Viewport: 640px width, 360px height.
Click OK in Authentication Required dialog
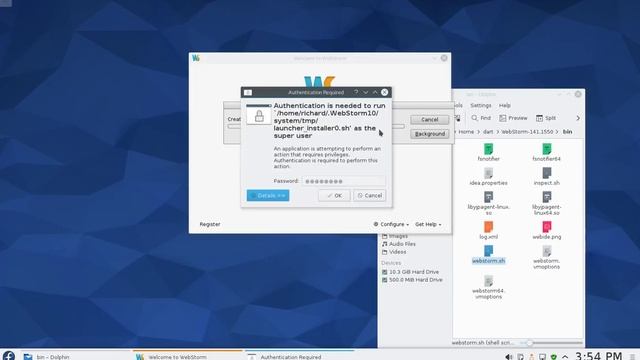334,196
